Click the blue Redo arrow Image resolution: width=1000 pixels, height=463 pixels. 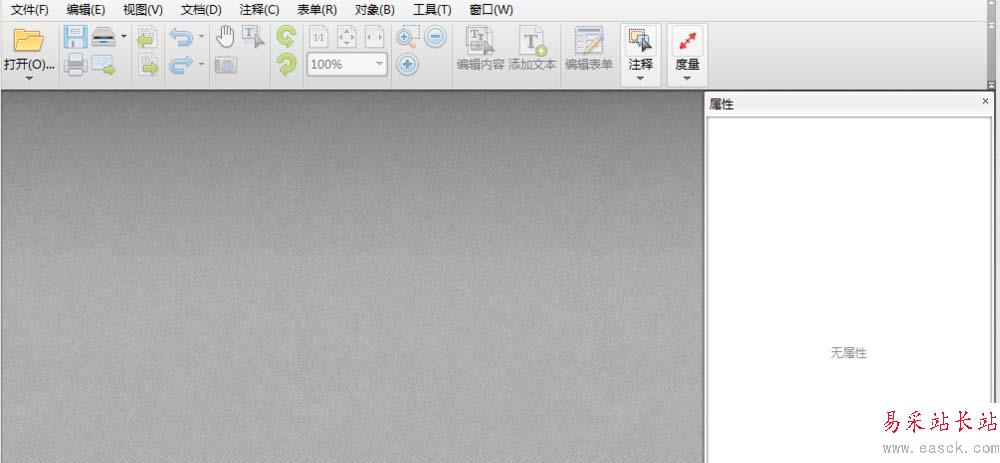[x=181, y=64]
